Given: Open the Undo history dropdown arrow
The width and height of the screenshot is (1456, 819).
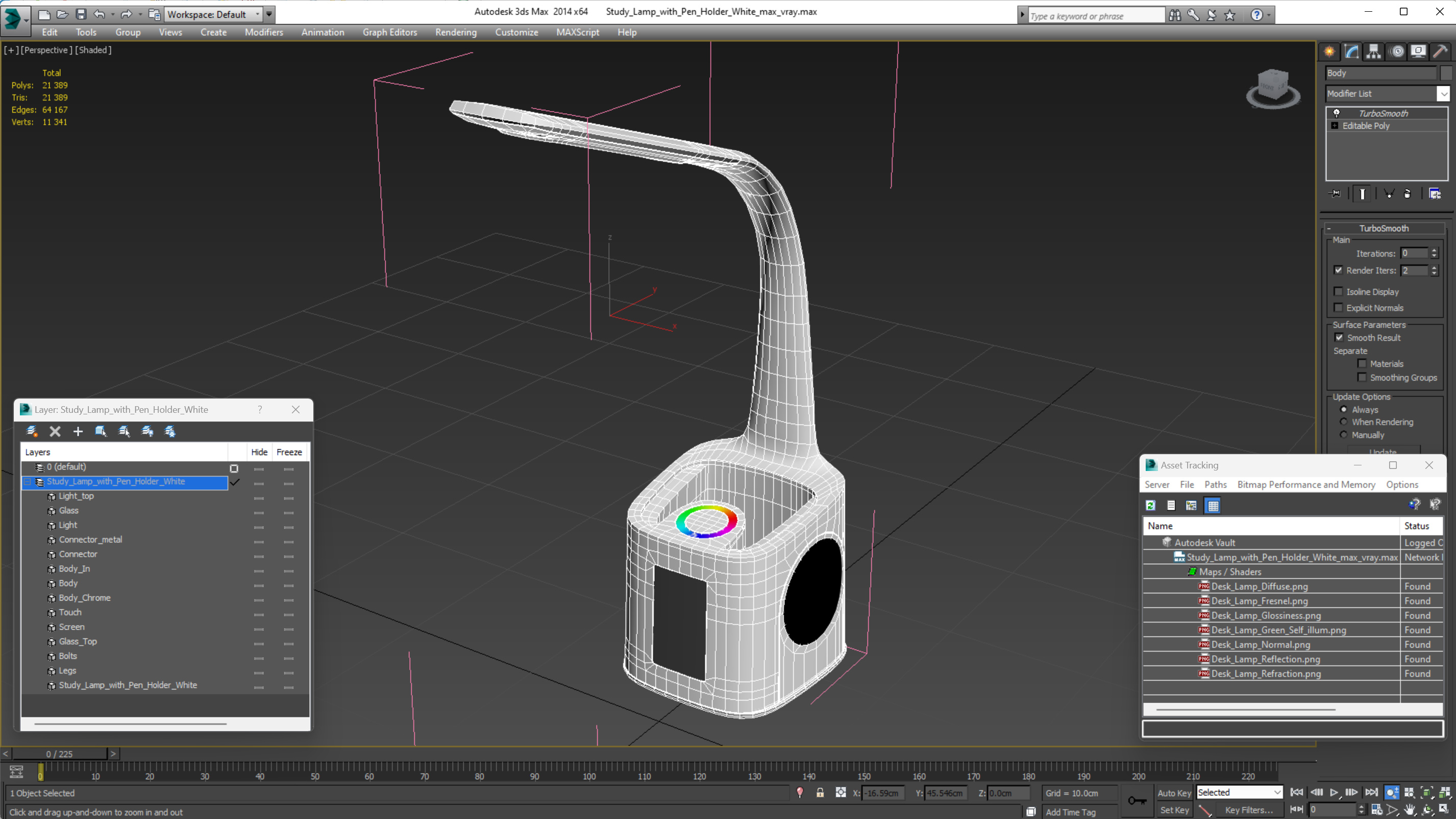Looking at the screenshot, I should pyautogui.click(x=112, y=14).
